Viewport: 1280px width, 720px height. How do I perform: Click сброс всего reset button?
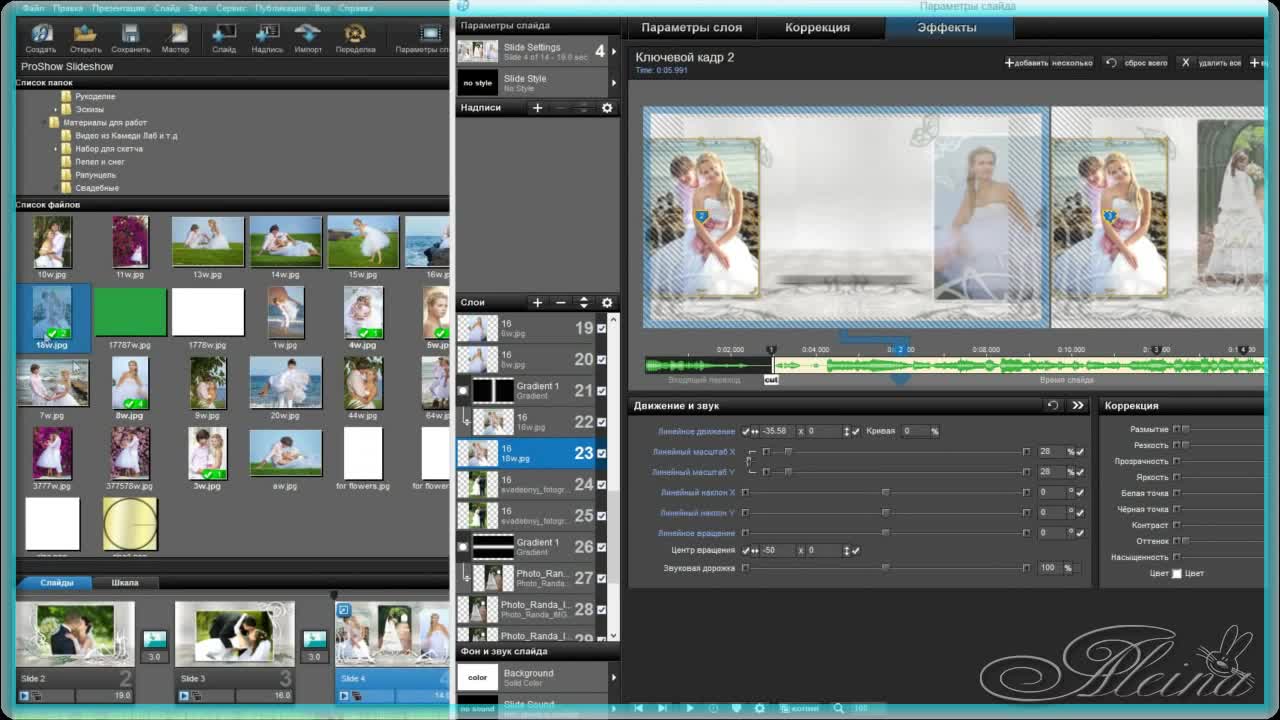pos(1136,62)
